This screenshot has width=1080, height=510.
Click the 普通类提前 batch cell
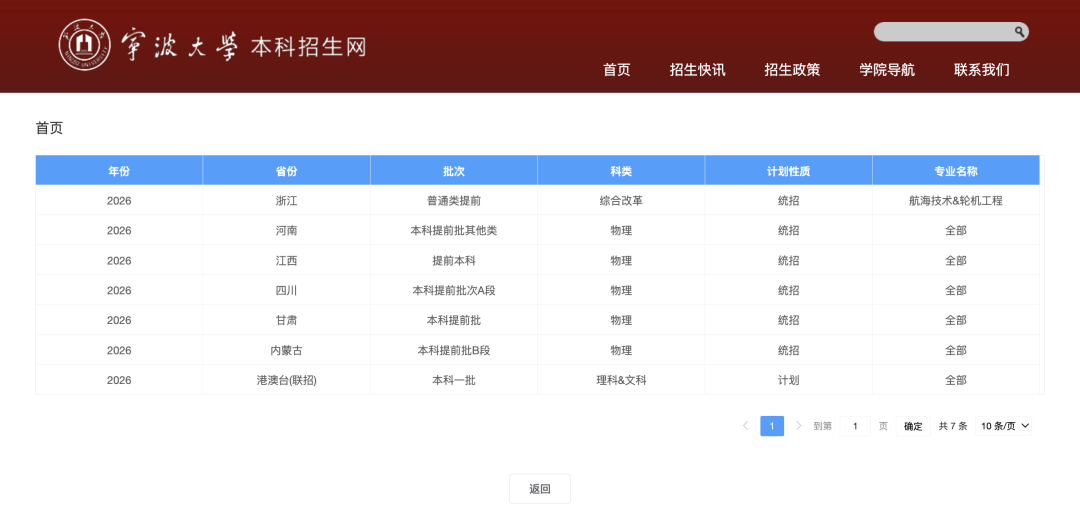point(454,201)
